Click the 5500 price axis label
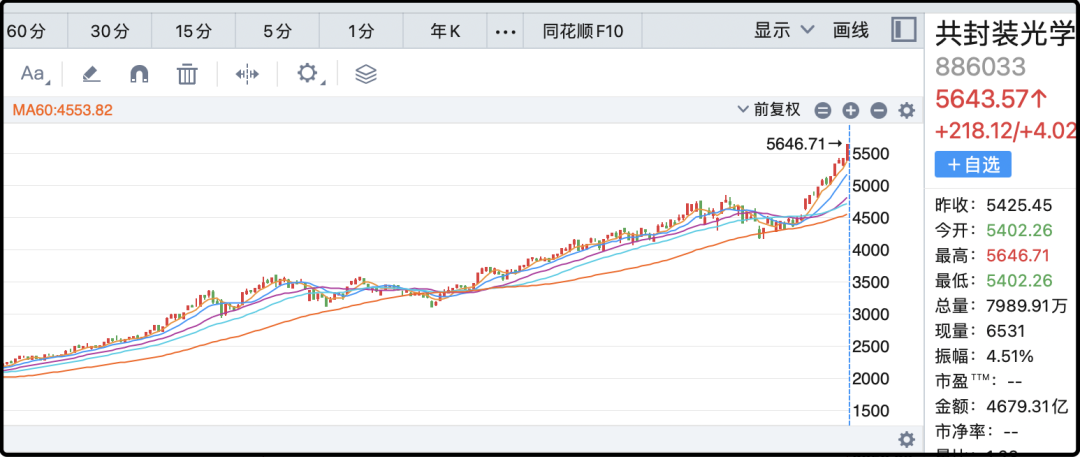The width and height of the screenshot is (1080, 457). tap(871, 154)
